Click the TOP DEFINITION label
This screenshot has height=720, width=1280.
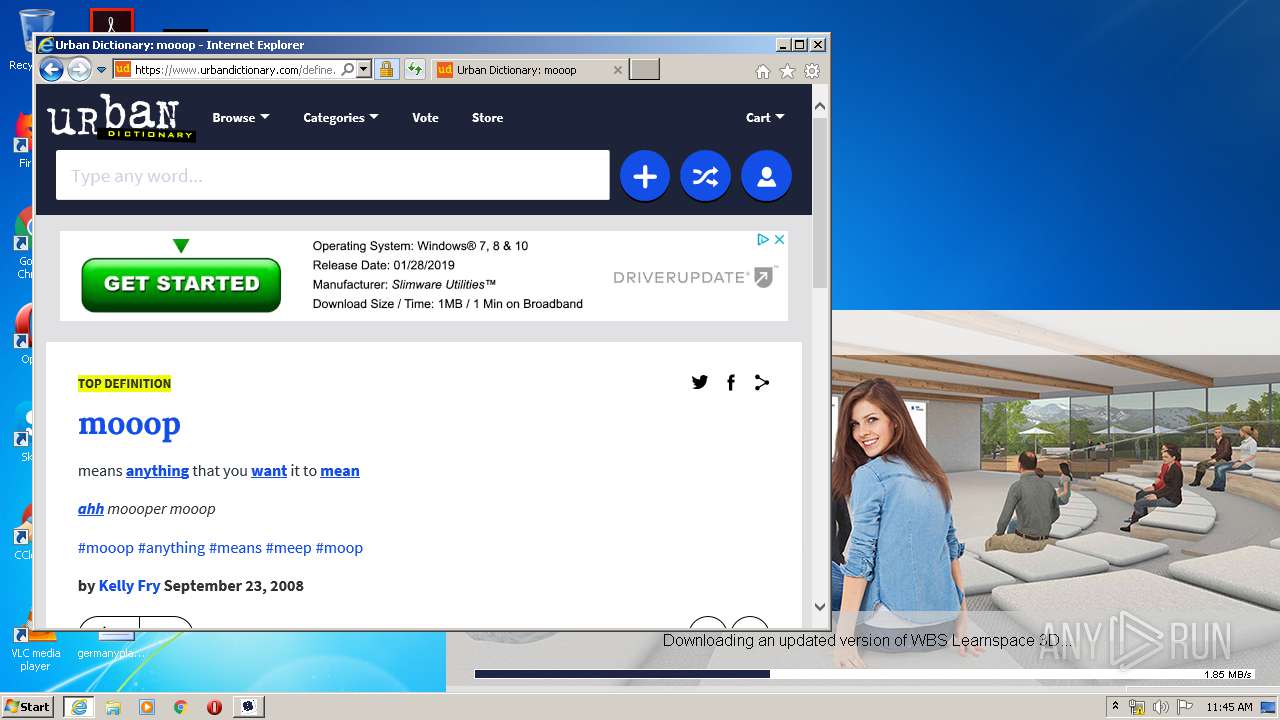[124, 384]
